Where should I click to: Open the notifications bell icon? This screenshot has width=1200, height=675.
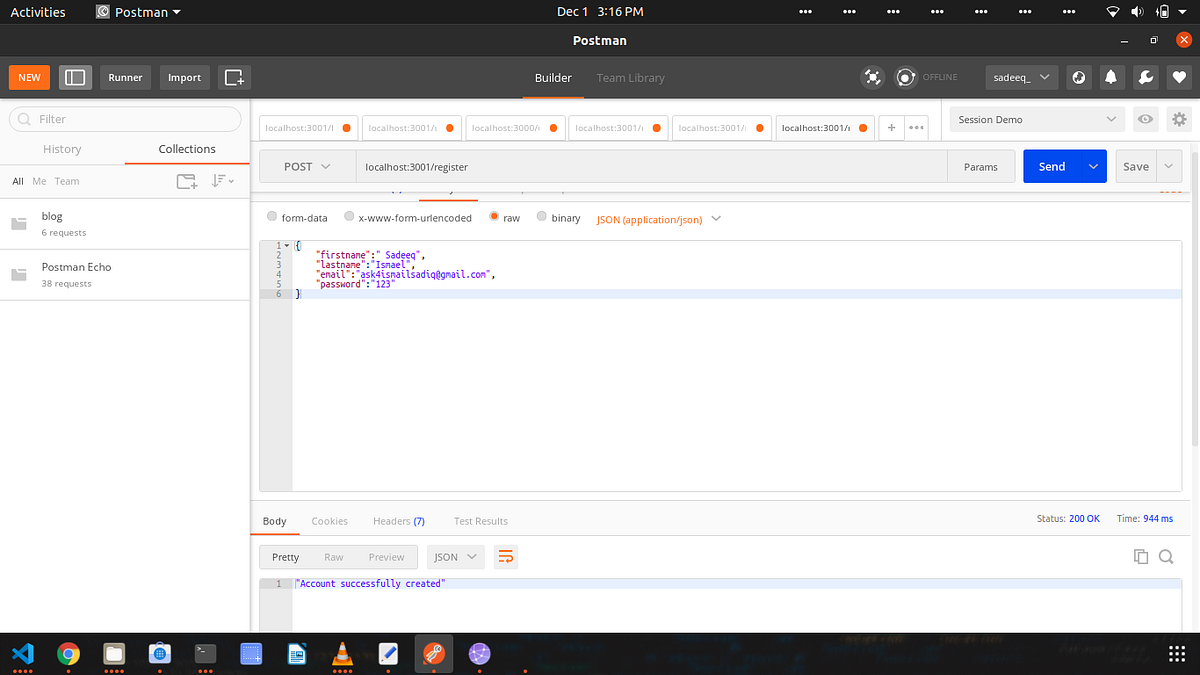1112,77
